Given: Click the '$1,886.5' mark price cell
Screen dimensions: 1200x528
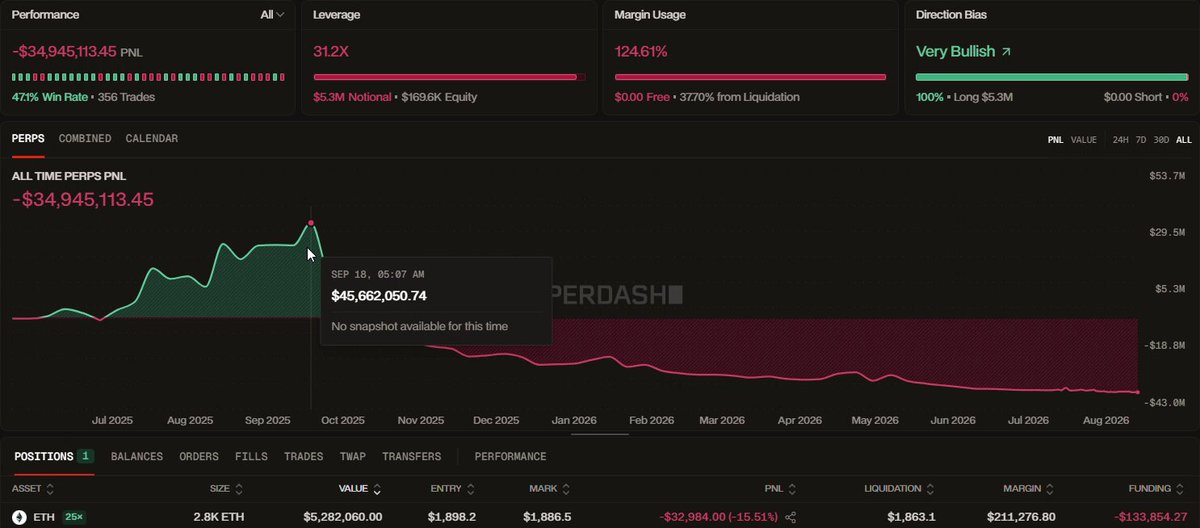Looking at the screenshot, I should point(546,517).
